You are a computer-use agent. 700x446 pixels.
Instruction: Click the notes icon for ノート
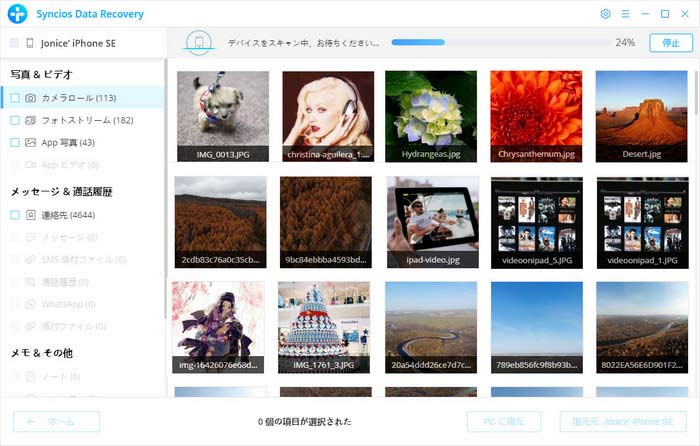pyautogui.click(x=30, y=376)
